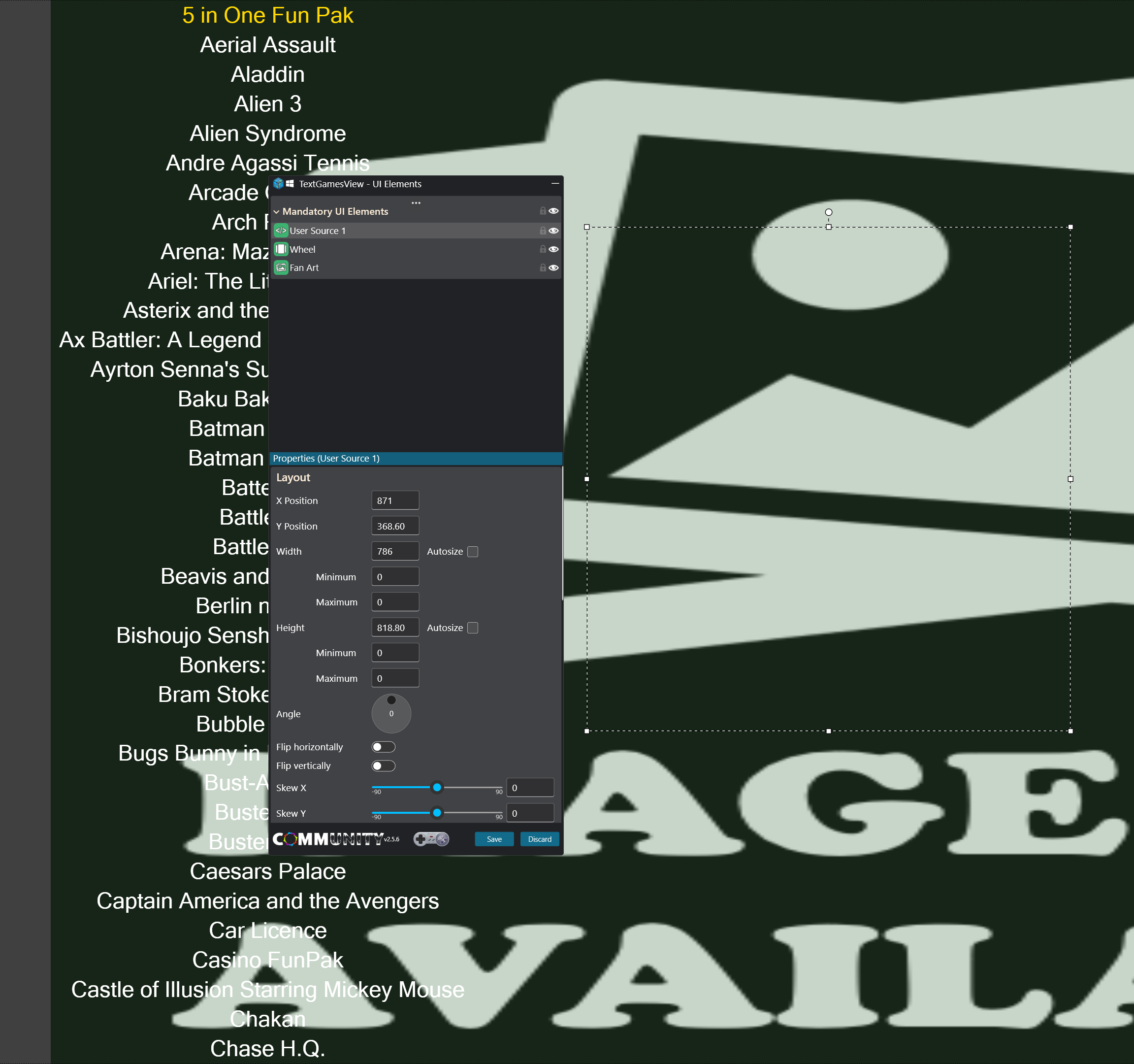Click the Height value field
Screen dimensions: 1134x1064
(x=395, y=628)
